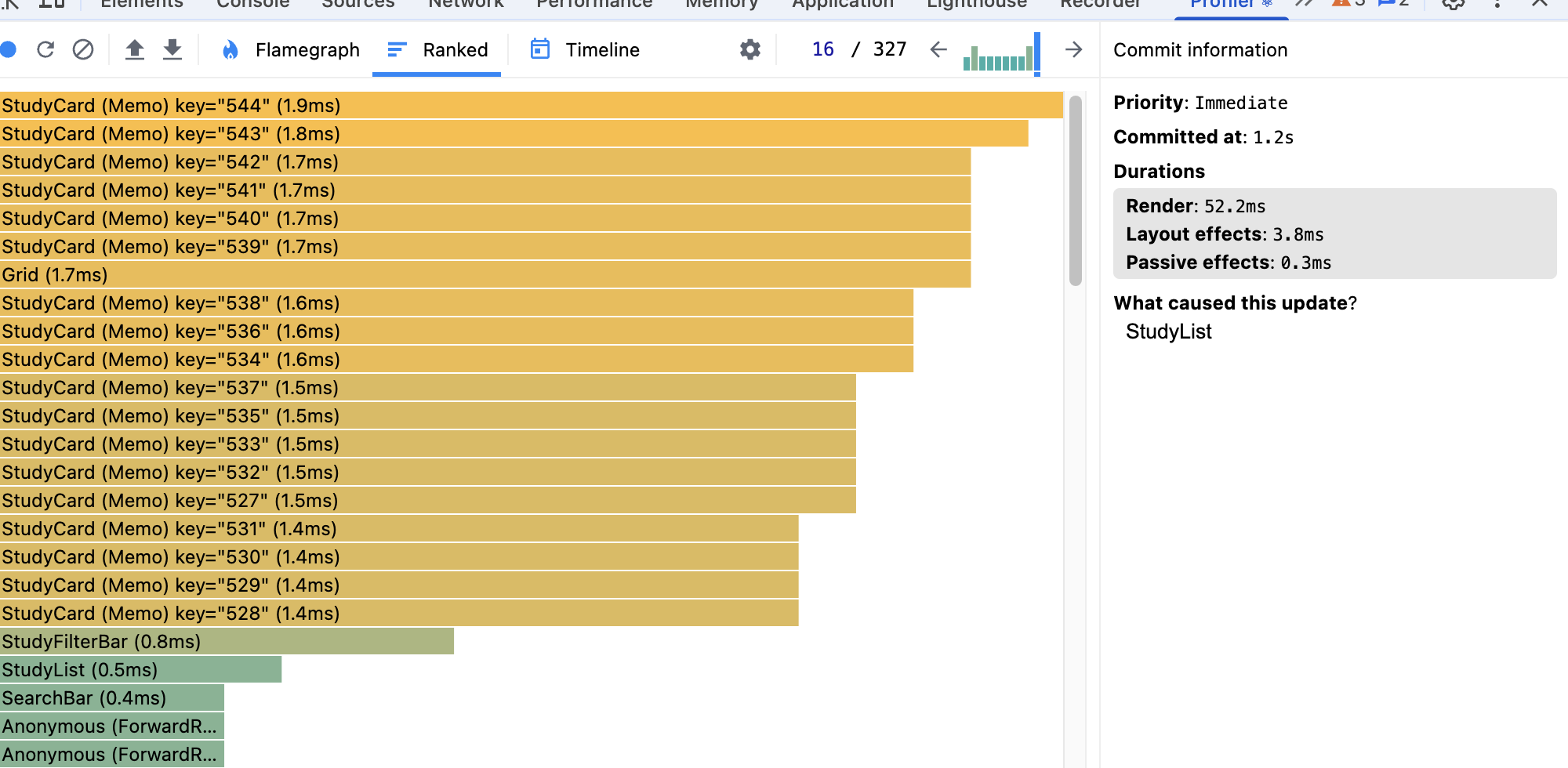This screenshot has height=768, width=1568.
Task: Save profile download arrow icon
Action: [172, 50]
